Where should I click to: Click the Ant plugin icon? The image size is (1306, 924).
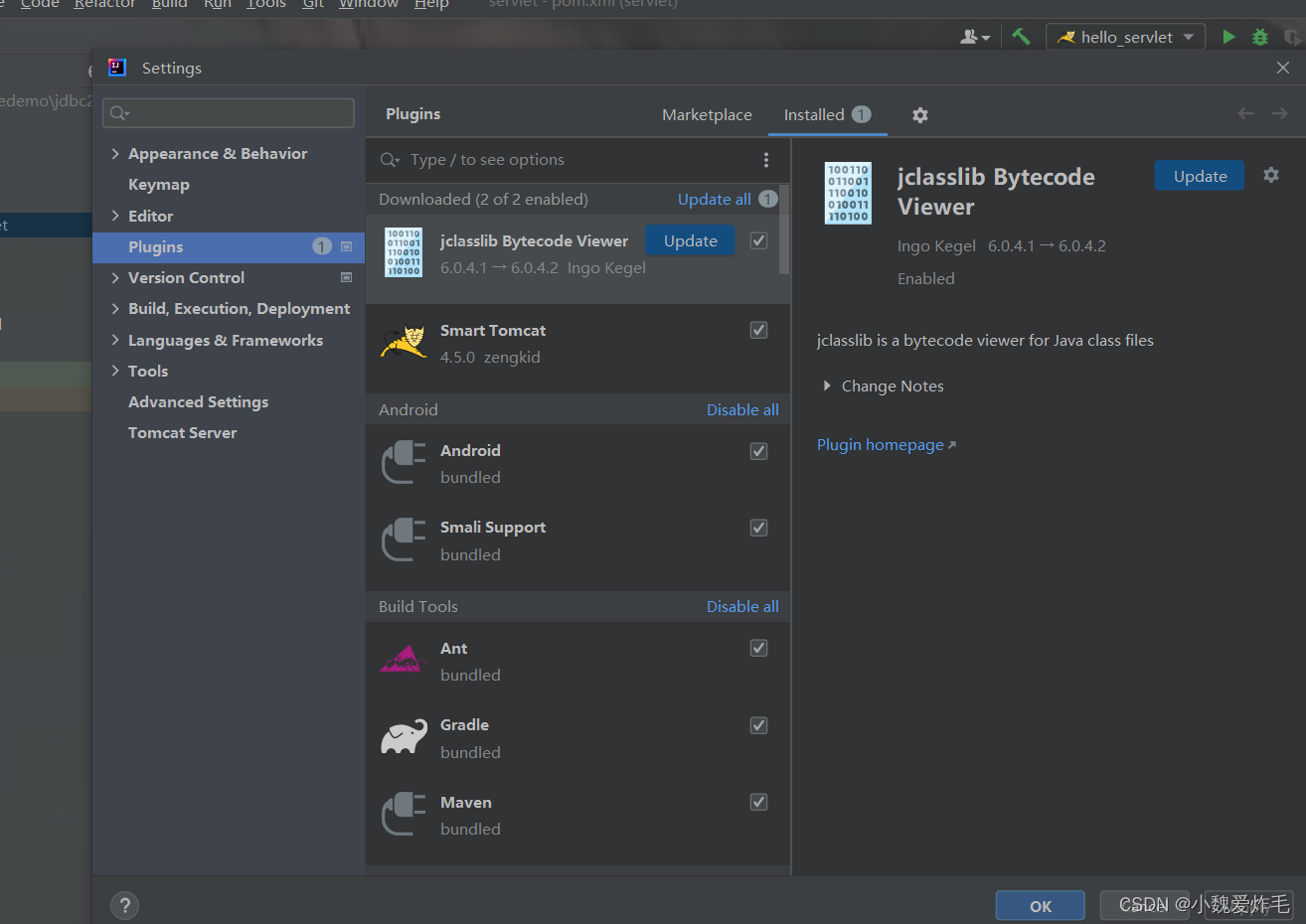coord(404,660)
